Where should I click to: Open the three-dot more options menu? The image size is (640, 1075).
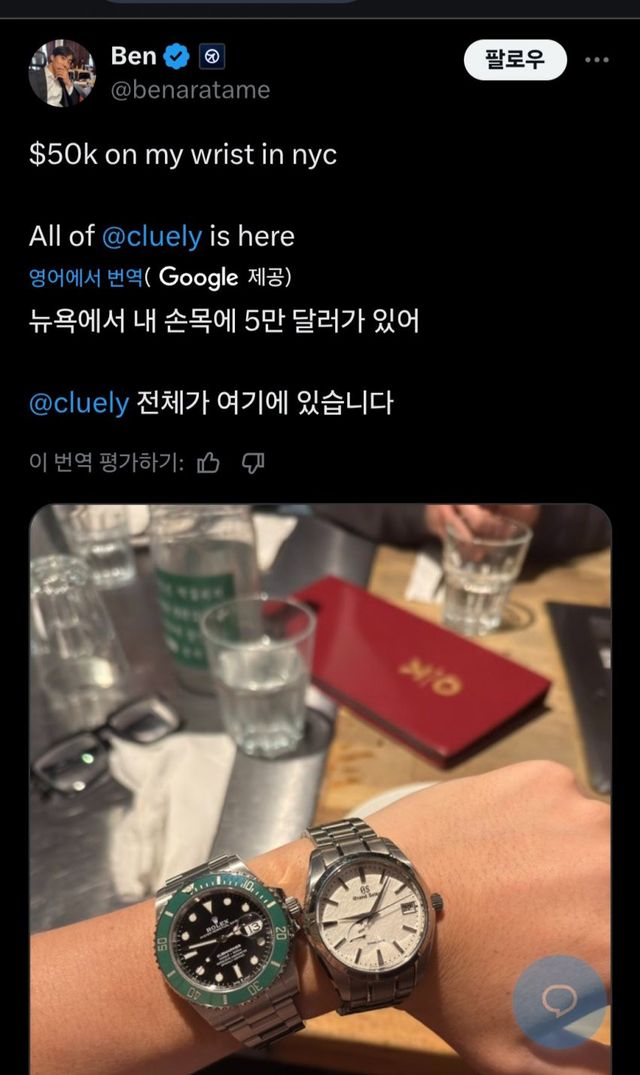tap(597, 60)
